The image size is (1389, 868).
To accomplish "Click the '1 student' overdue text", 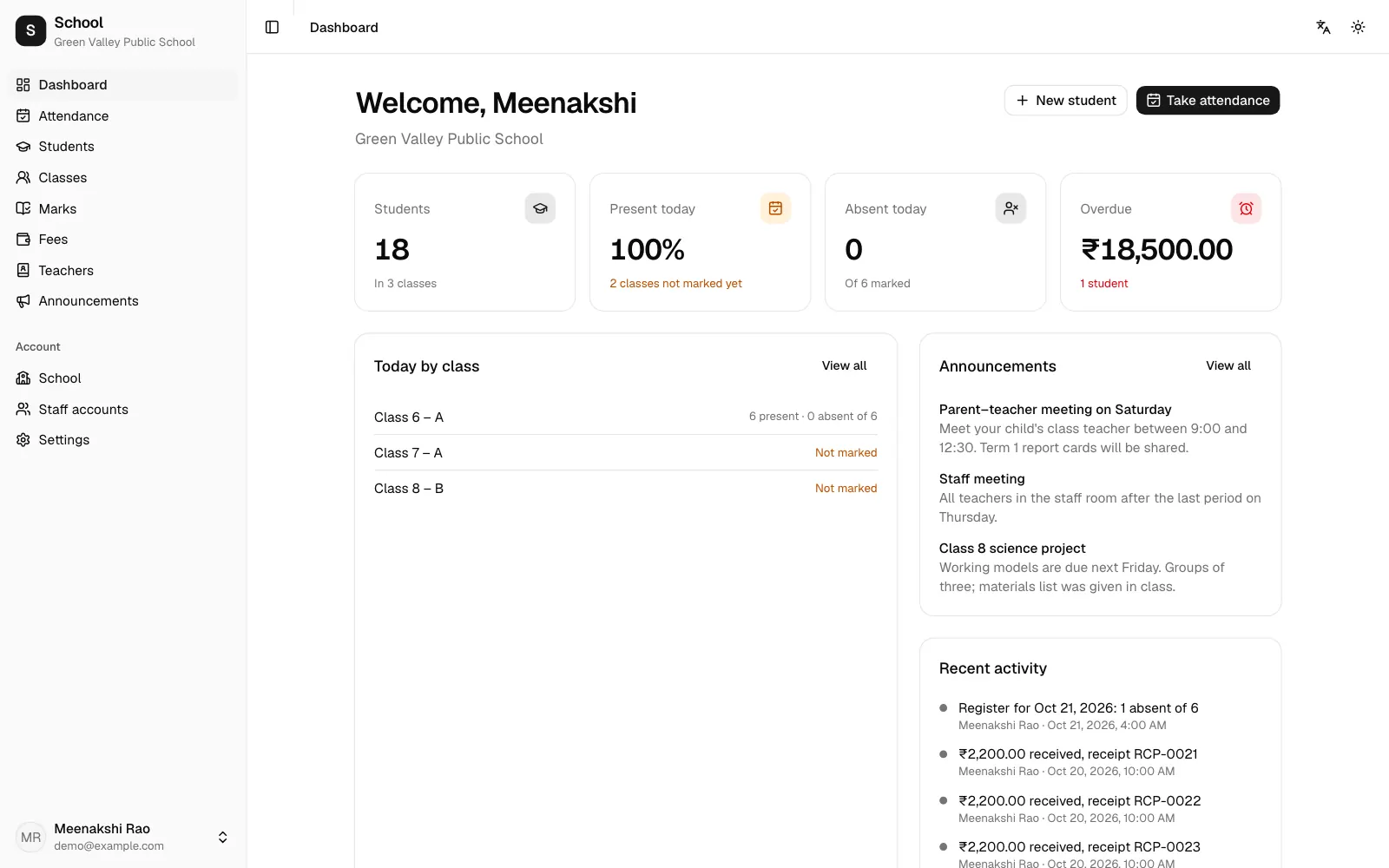I will pyautogui.click(x=1103, y=283).
